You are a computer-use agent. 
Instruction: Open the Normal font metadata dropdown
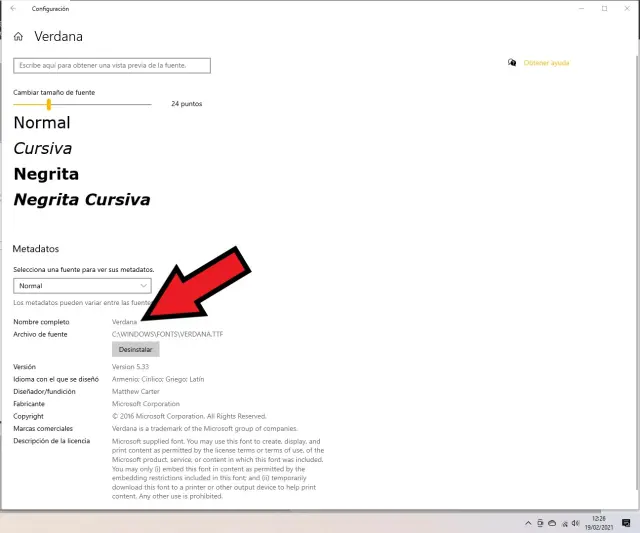(82, 285)
